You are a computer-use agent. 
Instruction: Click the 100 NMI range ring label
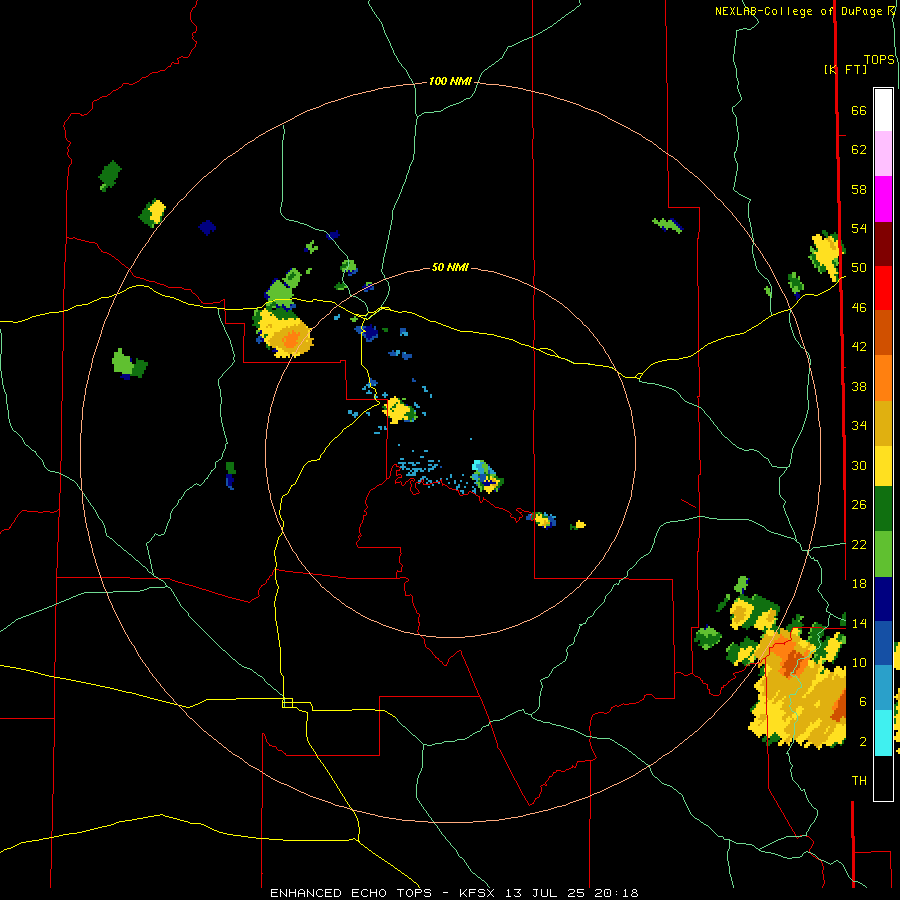click(x=450, y=82)
